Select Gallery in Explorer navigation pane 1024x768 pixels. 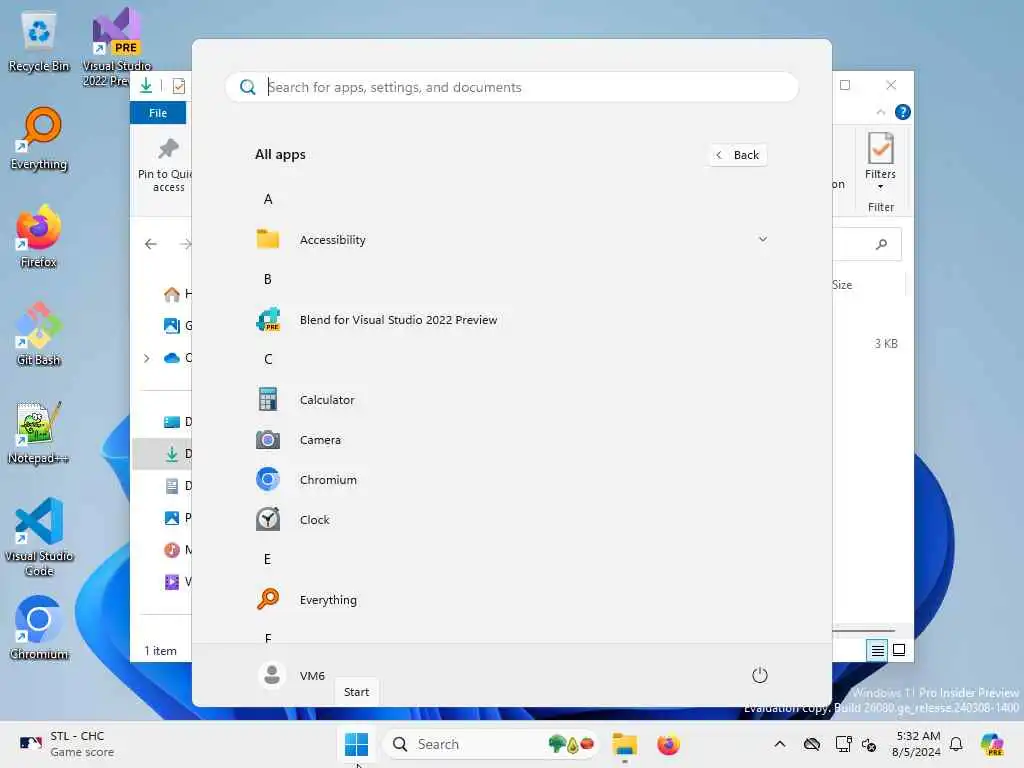pos(177,325)
